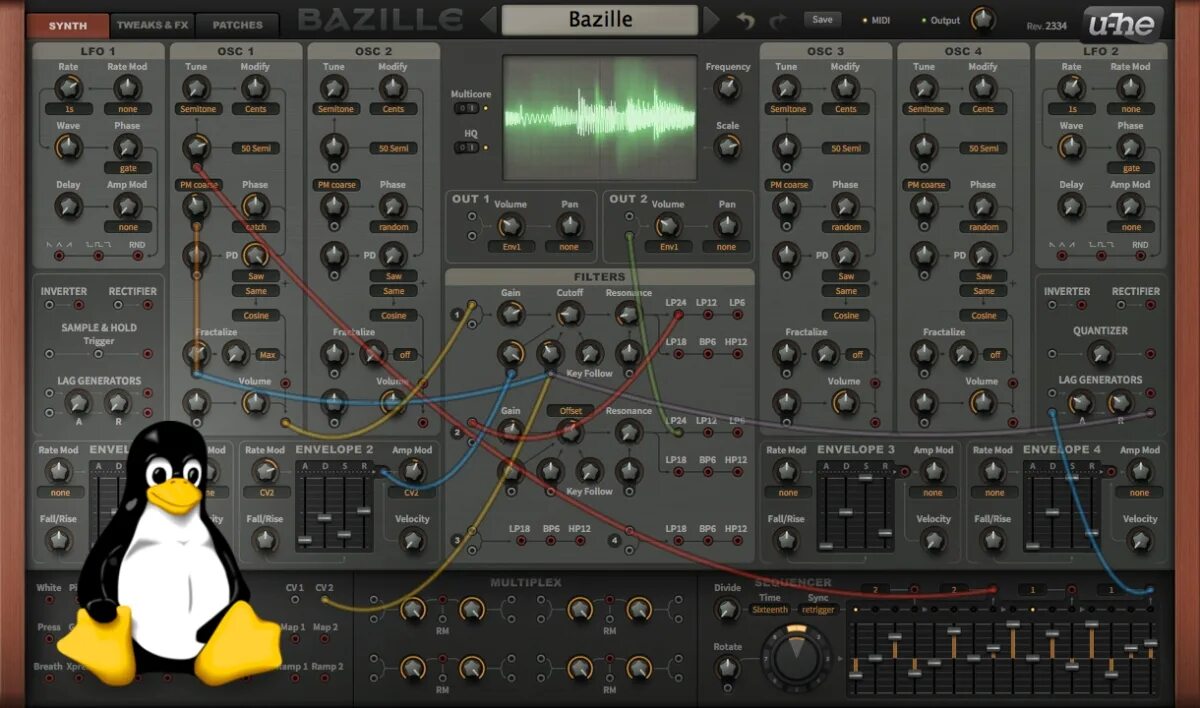Switch to the SYNTH tab

point(67,24)
